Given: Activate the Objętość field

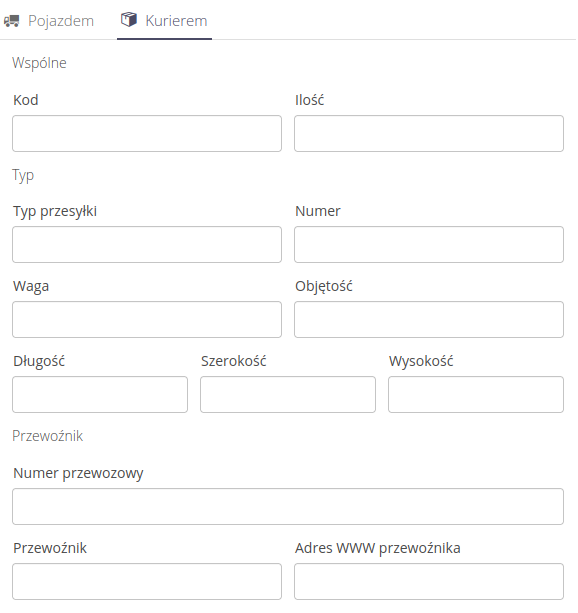Looking at the screenshot, I should click(429, 319).
